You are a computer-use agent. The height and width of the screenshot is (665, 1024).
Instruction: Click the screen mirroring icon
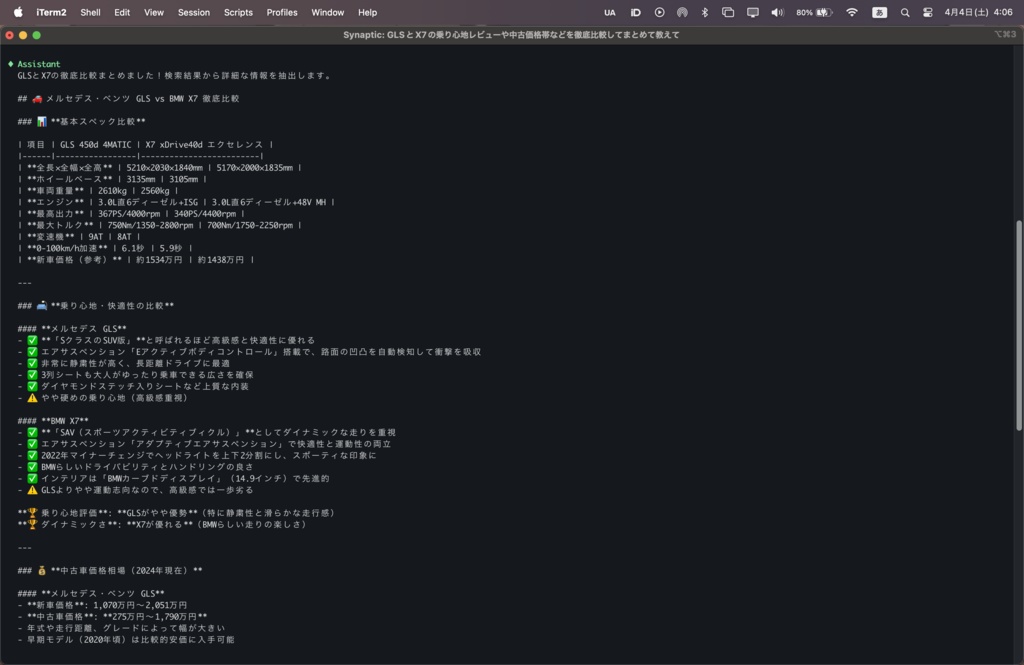(x=752, y=13)
